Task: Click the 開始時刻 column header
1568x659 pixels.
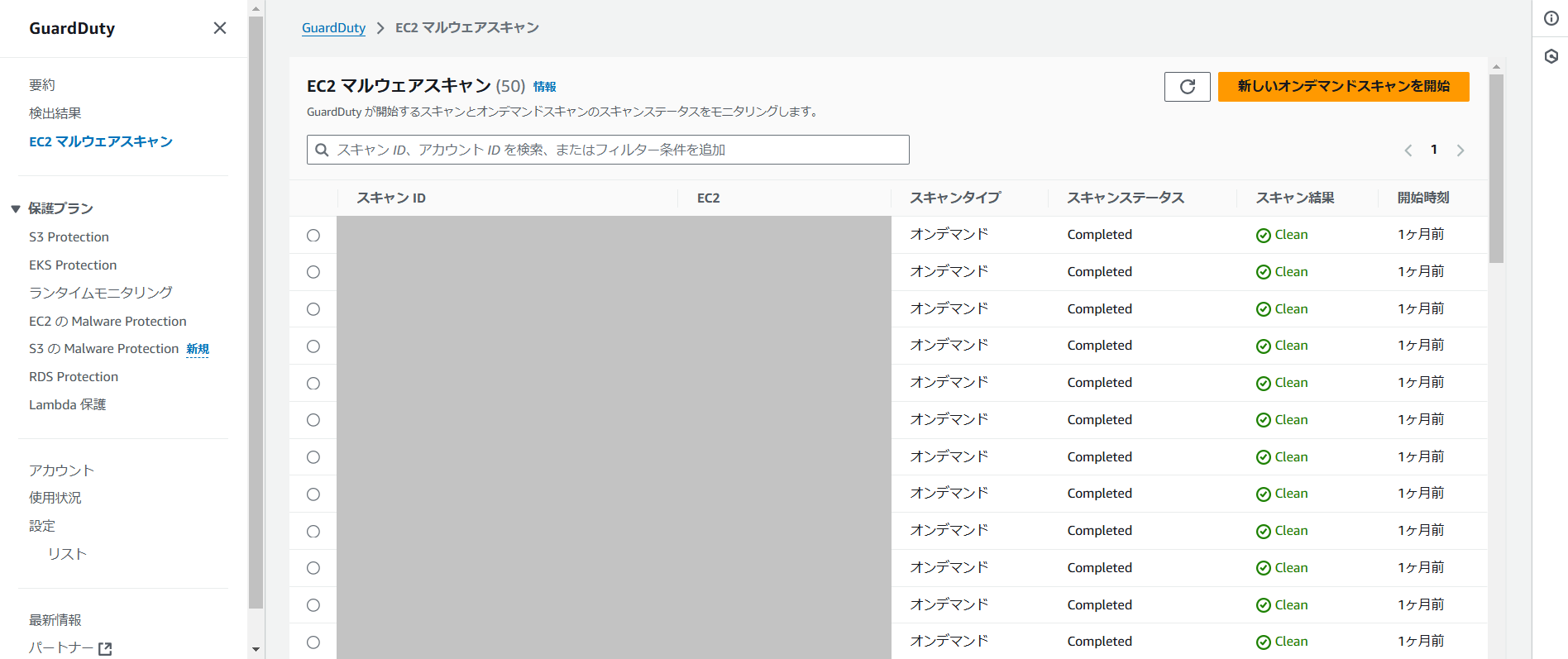Action: pos(1423,198)
